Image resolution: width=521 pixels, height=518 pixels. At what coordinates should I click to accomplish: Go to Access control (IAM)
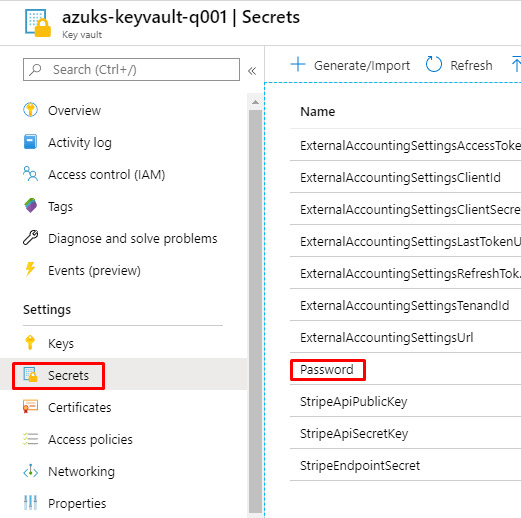pos(107,174)
